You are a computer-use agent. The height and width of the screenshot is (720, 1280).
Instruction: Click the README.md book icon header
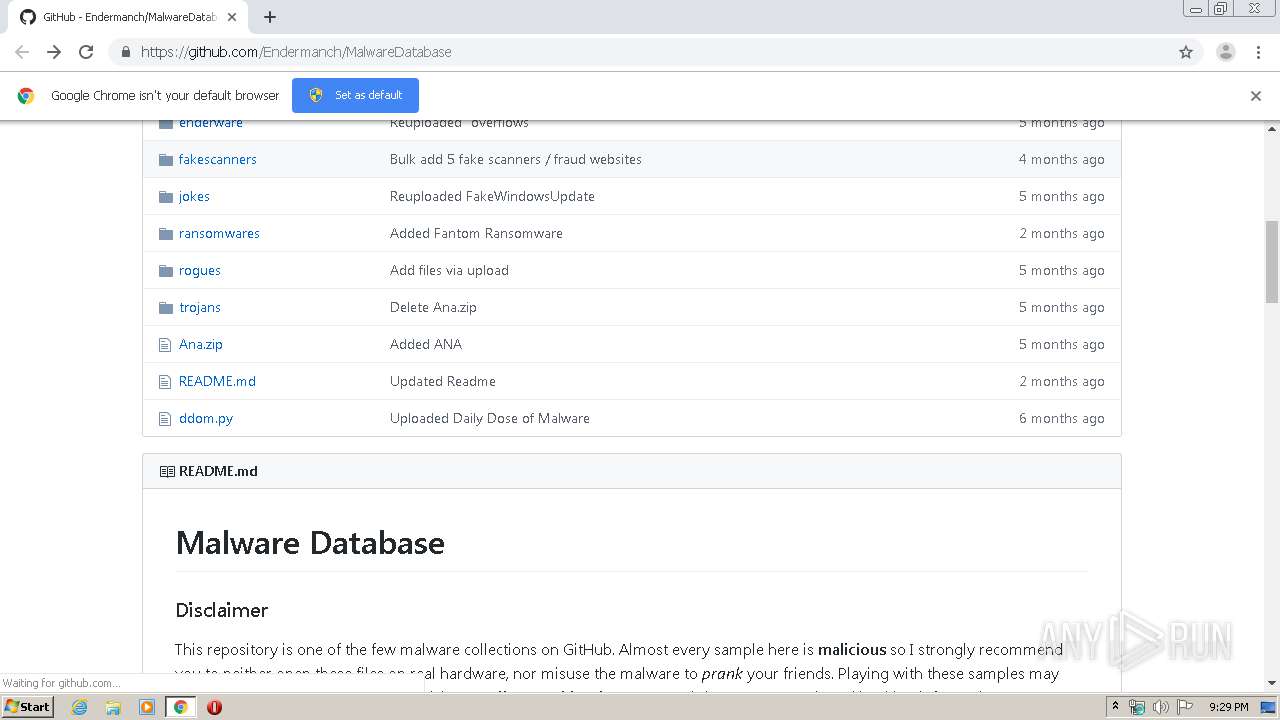[x=167, y=471]
